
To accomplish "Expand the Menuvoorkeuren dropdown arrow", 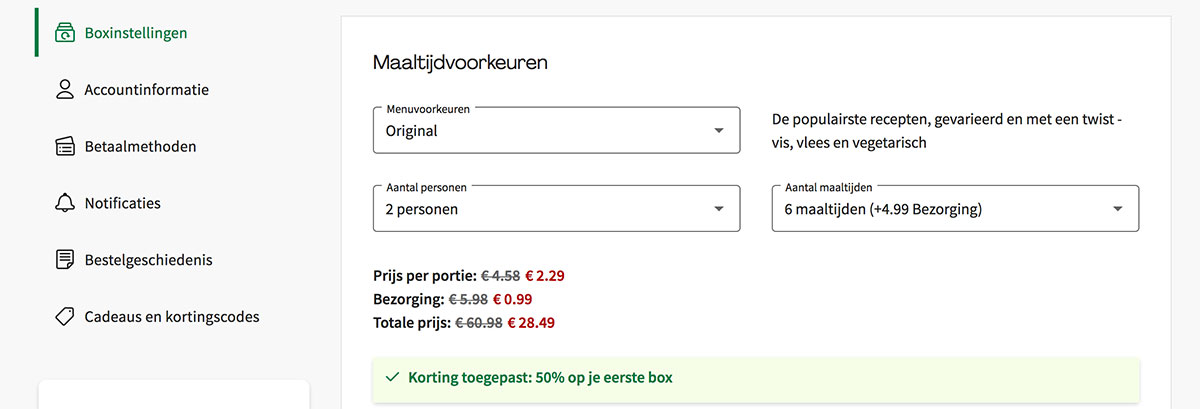I will click(x=718, y=131).
